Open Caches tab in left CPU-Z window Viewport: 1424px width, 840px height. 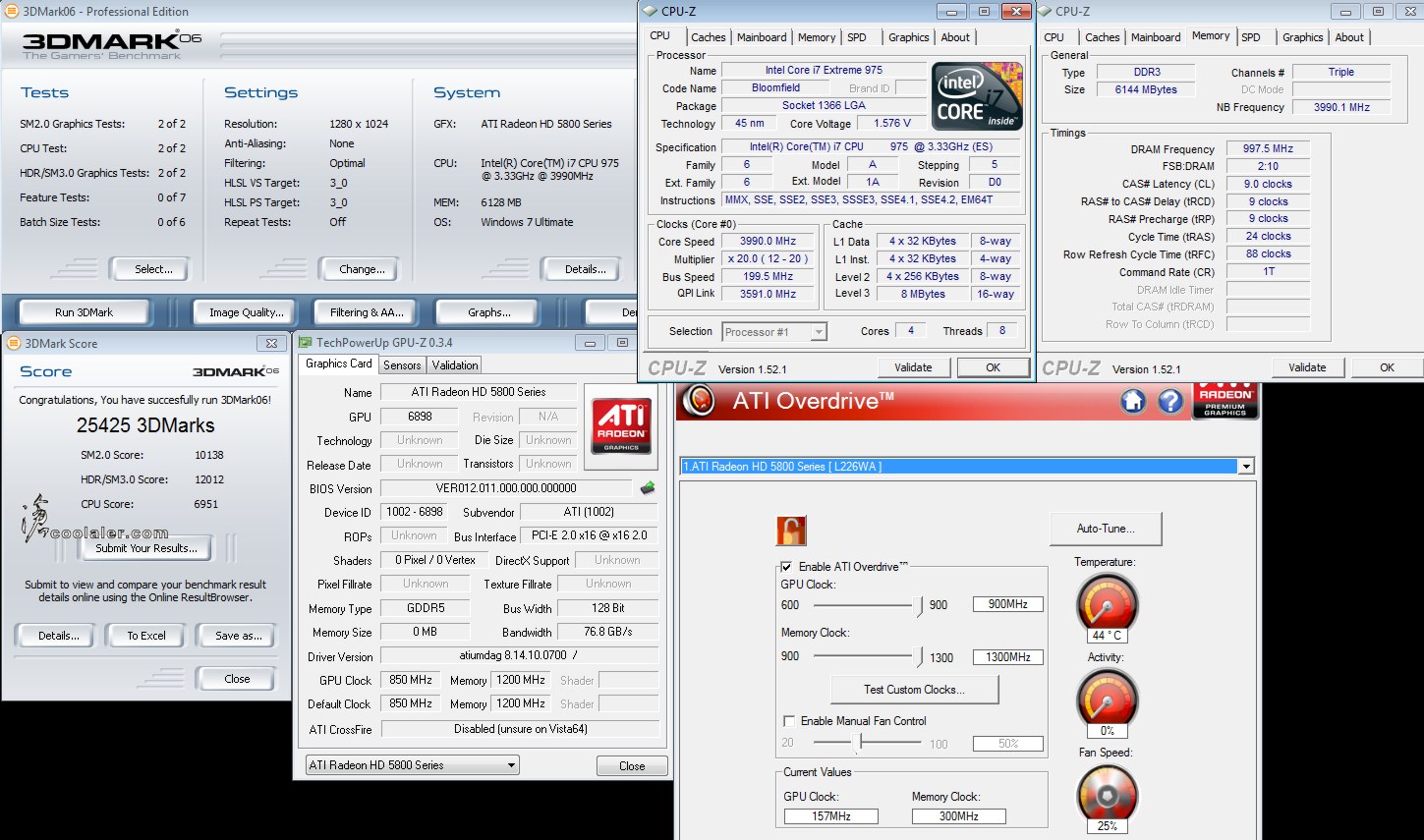[x=708, y=37]
